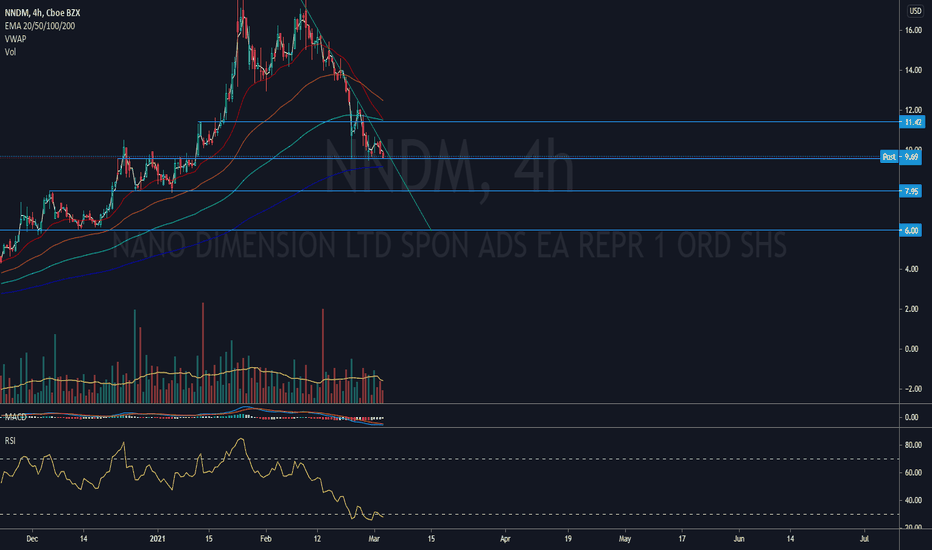Select the Vol indicator label
Screen dimensions: 932x550
tap(10, 52)
